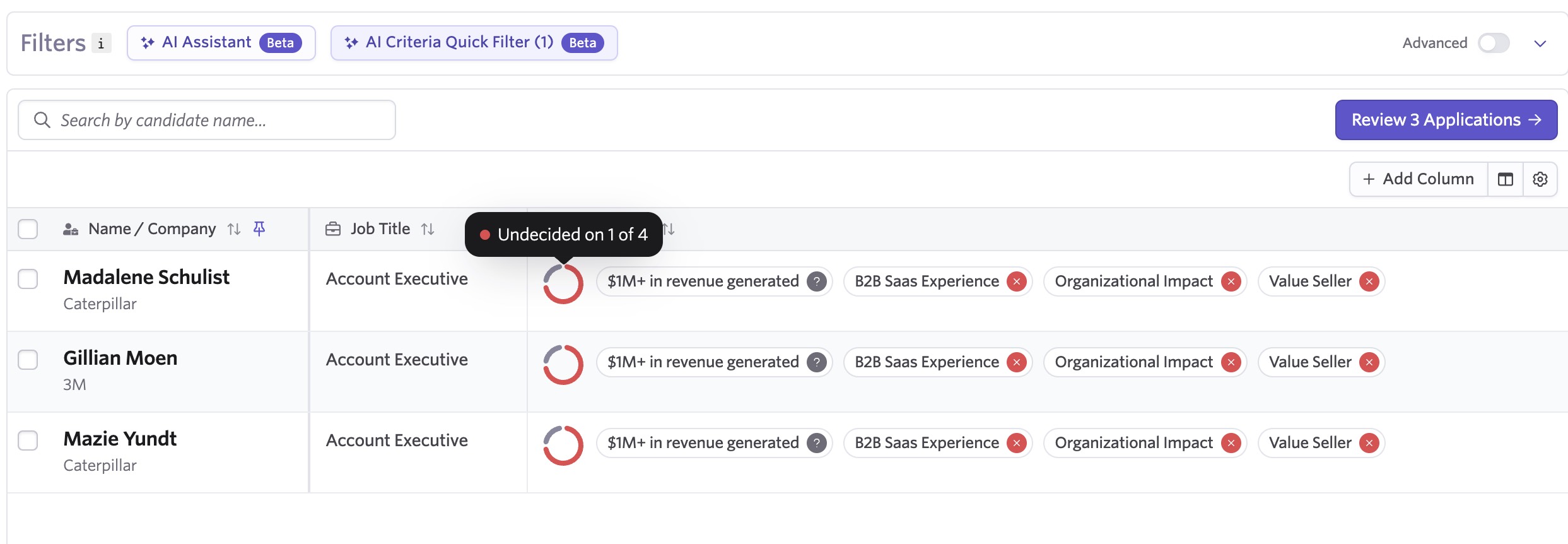Open the table settings gear icon
Screen dimensions: 1568x544
click(x=1540, y=179)
